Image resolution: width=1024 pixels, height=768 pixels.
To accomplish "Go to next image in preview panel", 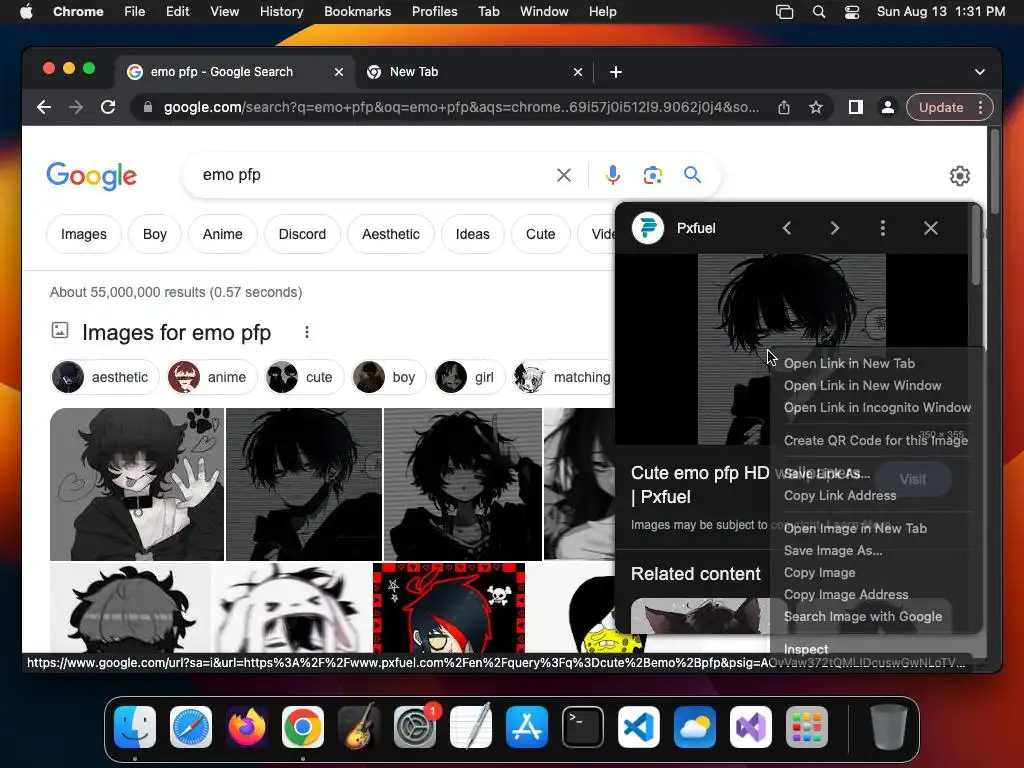I will [835, 228].
